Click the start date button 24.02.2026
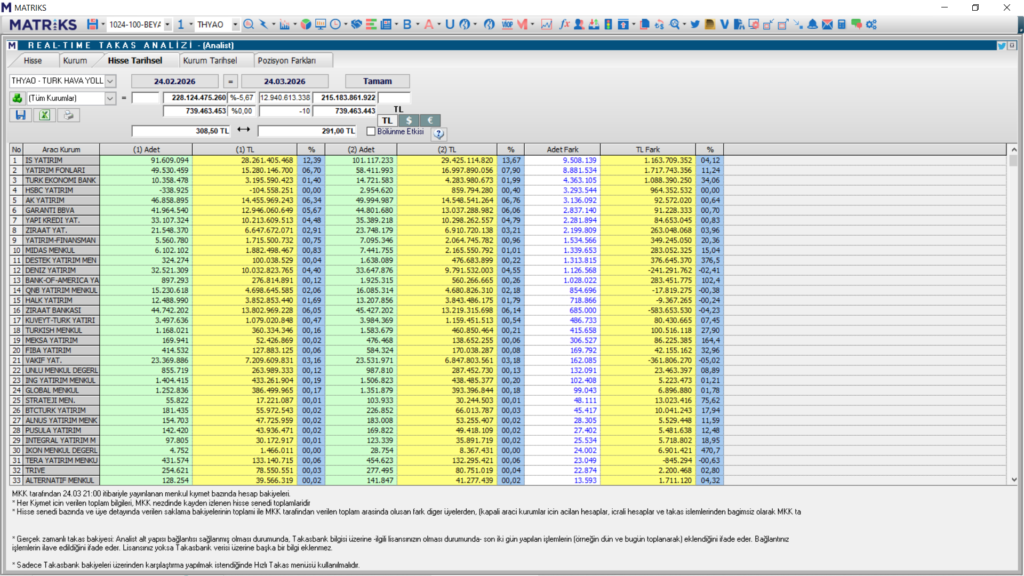 (x=175, y=81)
